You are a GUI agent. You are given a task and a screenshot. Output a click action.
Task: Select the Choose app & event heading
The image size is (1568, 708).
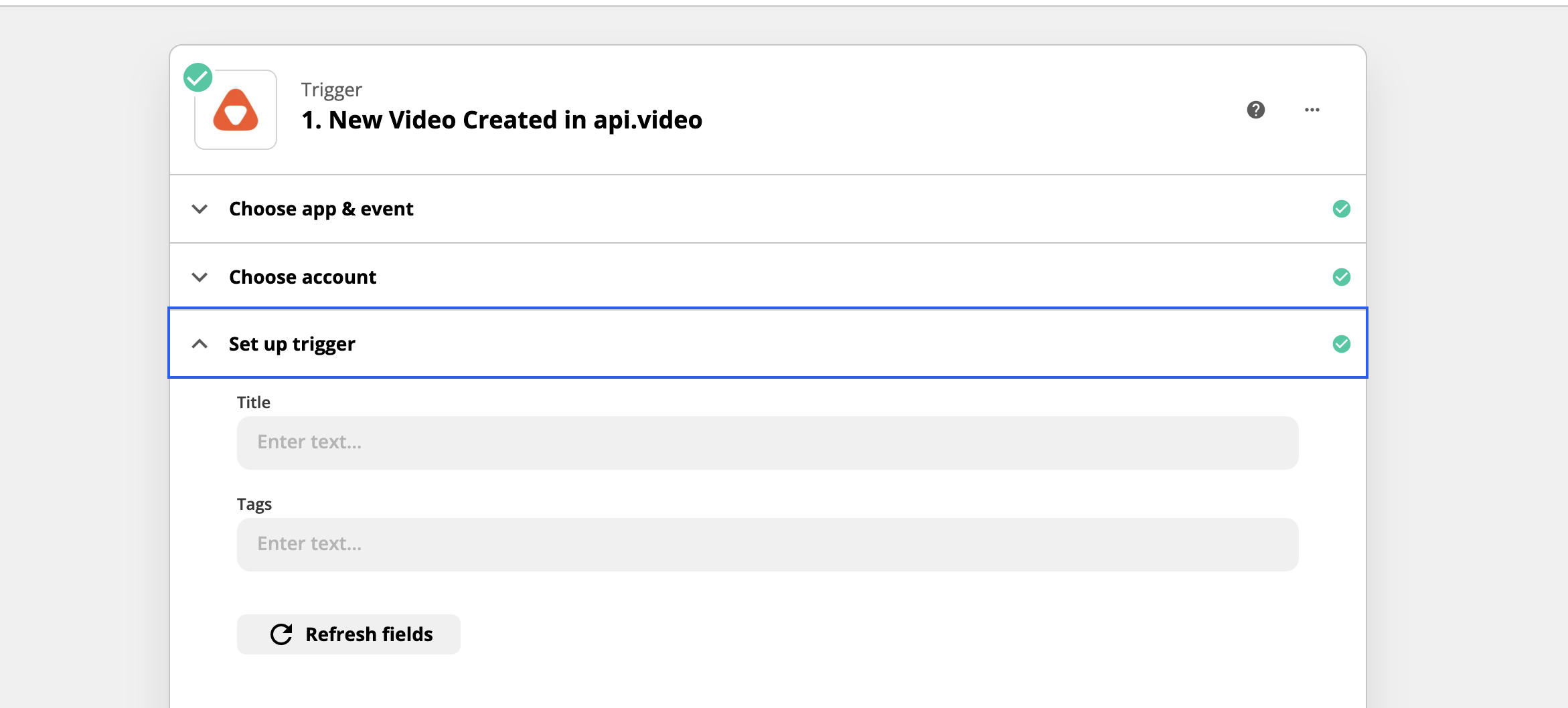[x=321, y=209]
